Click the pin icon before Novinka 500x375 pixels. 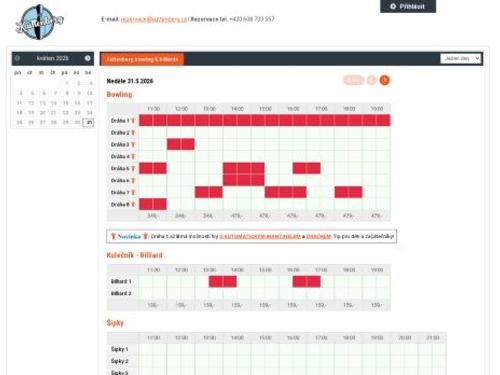pos(113,236)
